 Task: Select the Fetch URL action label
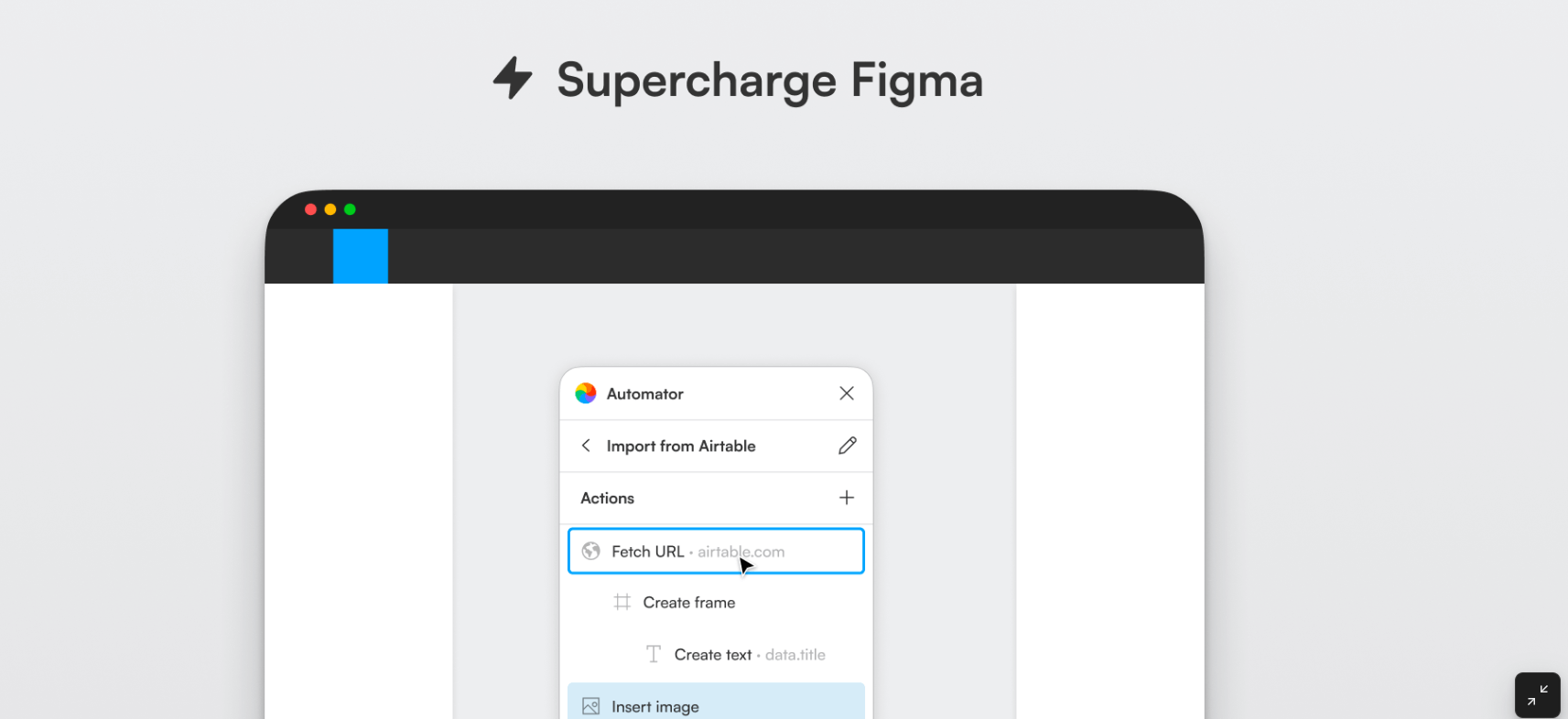tap(648, 552)
